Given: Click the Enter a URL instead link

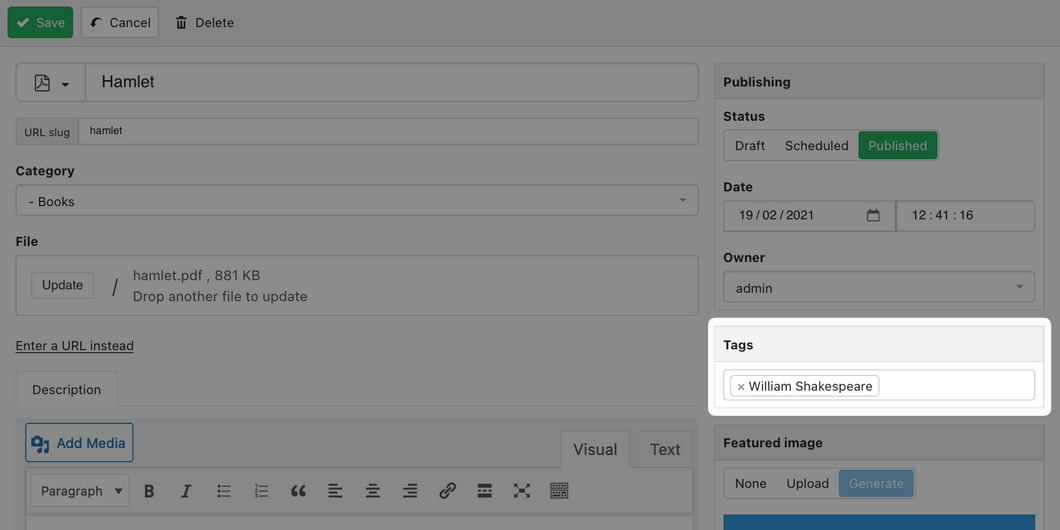Looking at the screenshot, I should [74, 345].
